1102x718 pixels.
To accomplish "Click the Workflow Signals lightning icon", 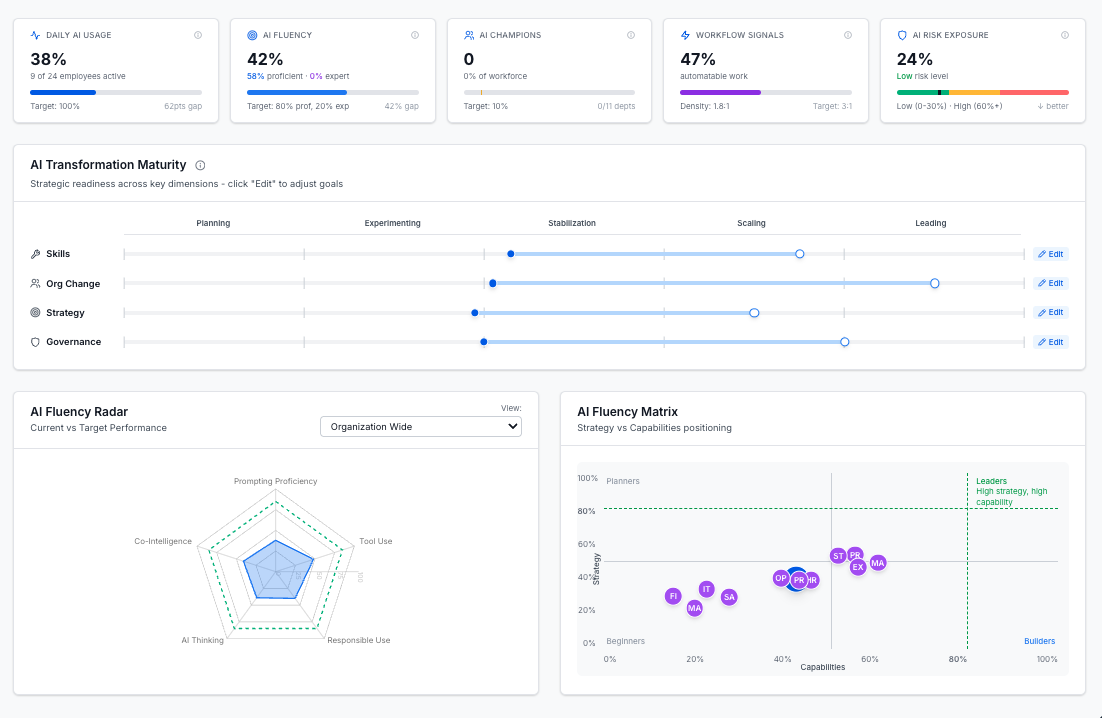I will point(685,35).
